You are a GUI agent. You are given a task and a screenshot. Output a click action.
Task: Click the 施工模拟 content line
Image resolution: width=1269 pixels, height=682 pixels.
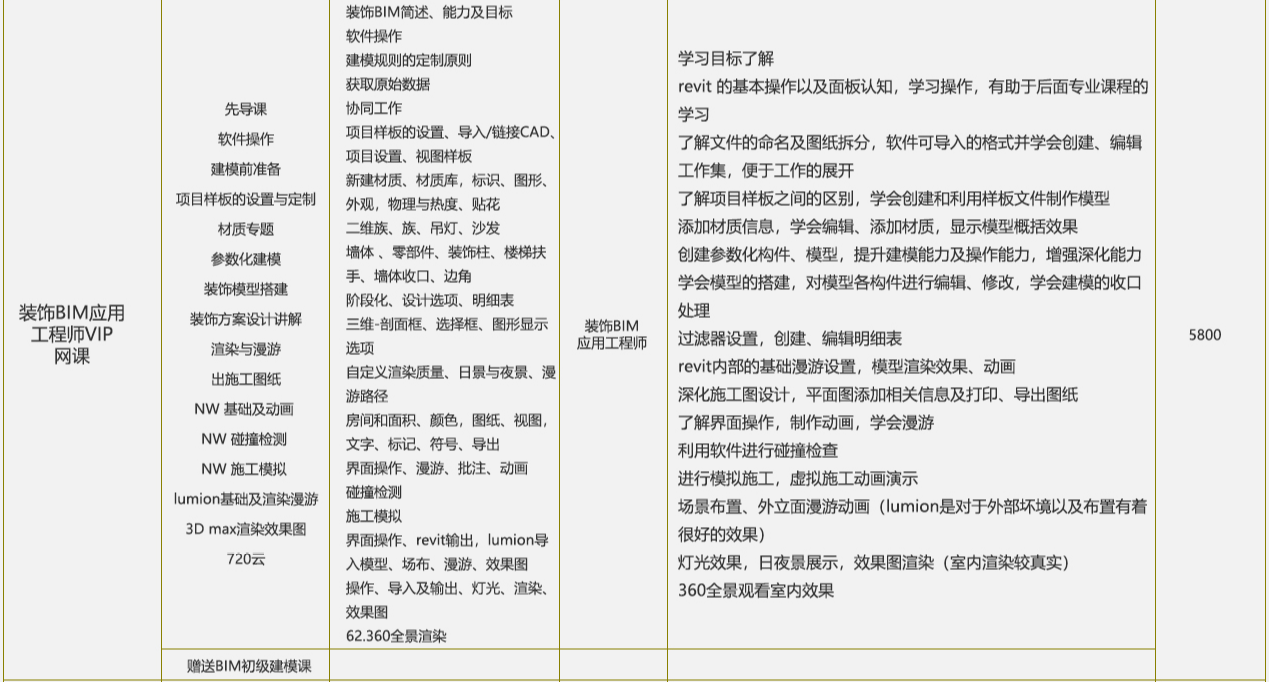[373, 516]
